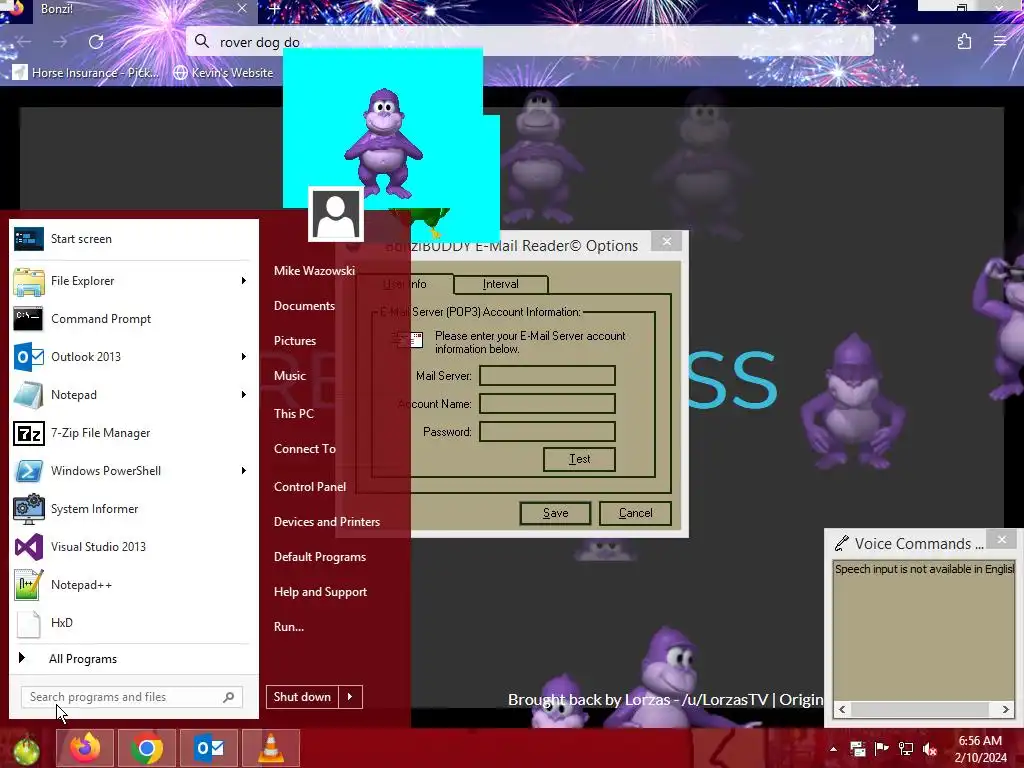Open Documents from start menu
This screenshot has width=1024, height=768.
pos(304,306)
